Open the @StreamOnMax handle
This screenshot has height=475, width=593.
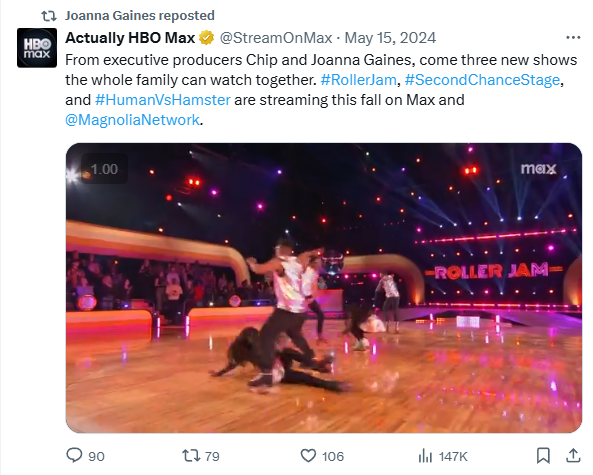click(276, 38)
